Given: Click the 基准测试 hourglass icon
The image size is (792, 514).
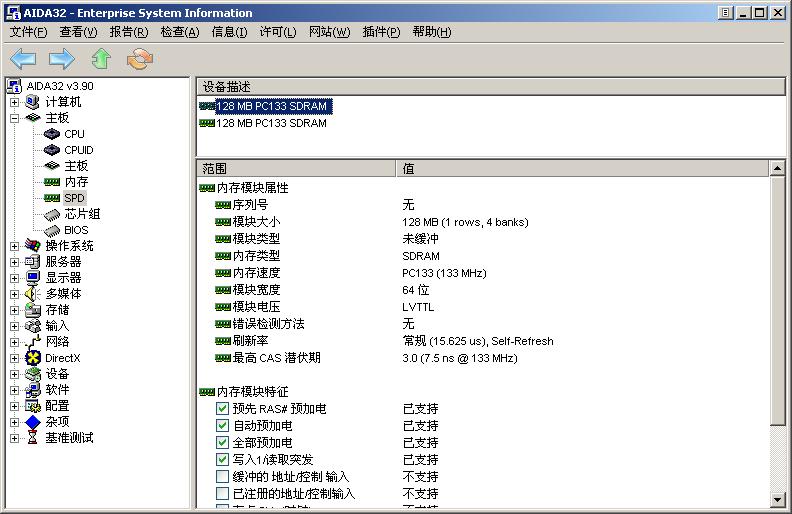Looking at the screenshot, I should pos(32,438).
